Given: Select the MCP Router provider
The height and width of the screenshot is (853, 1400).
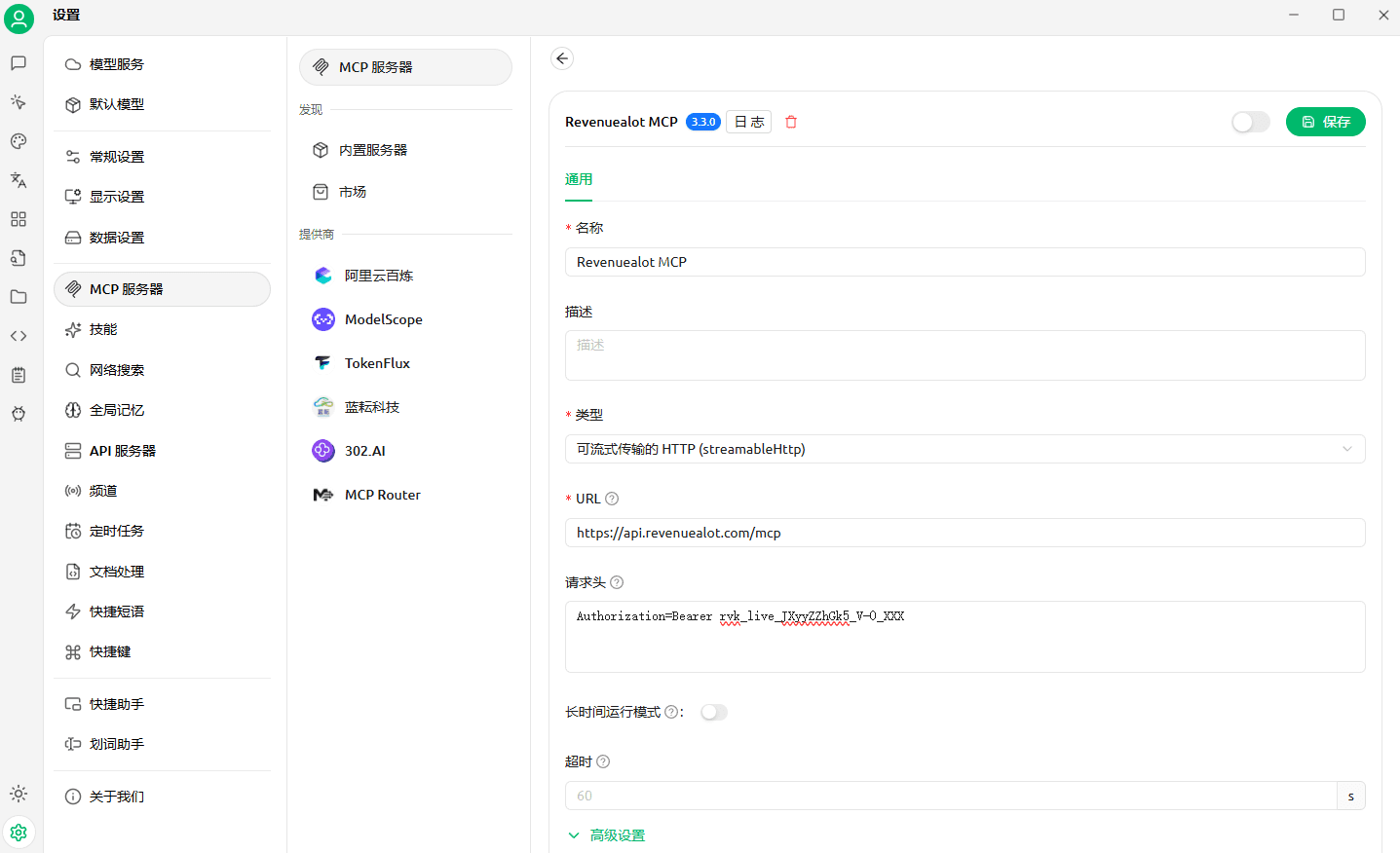Looking at the screenshot, I should tap(405, 495).
